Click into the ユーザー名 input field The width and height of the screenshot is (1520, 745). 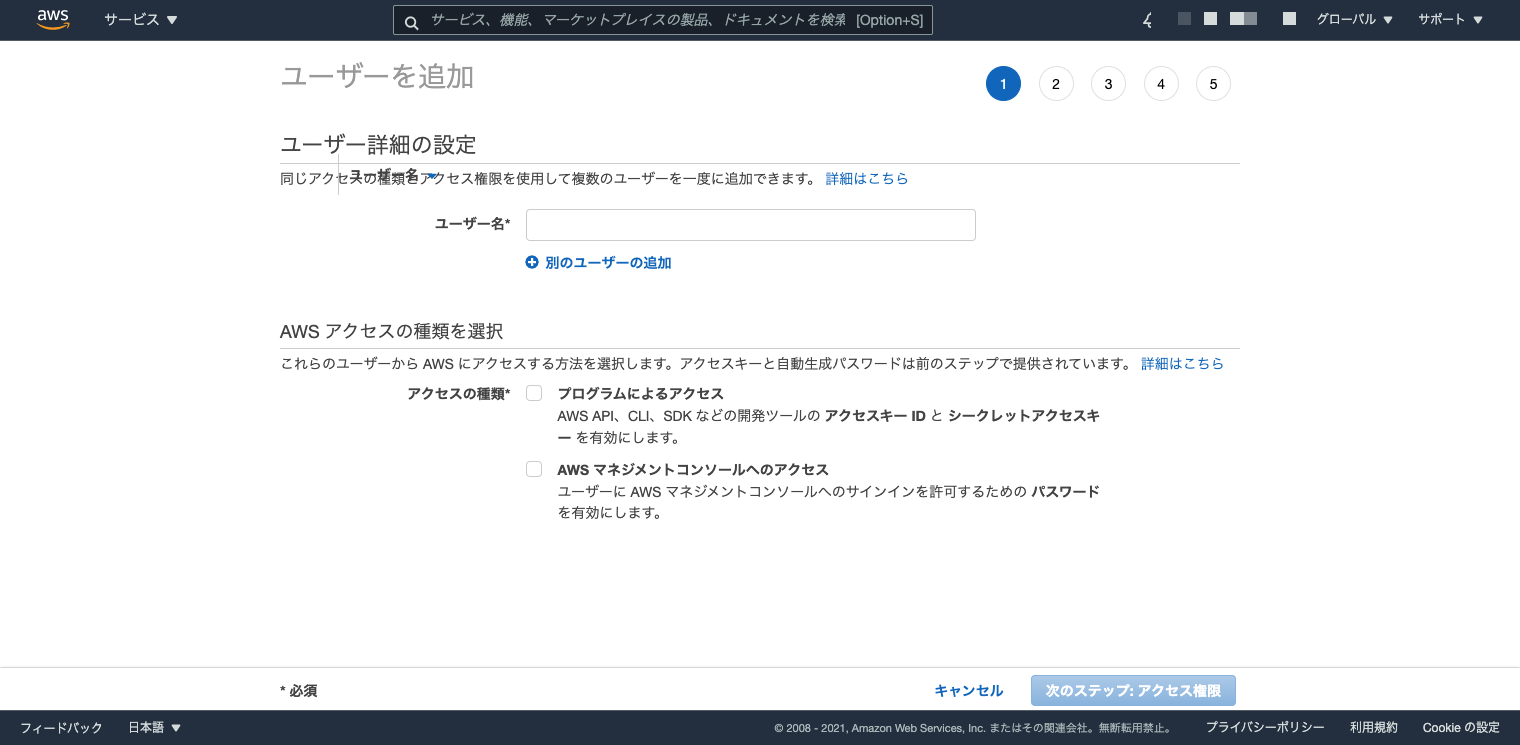(751, 225)
